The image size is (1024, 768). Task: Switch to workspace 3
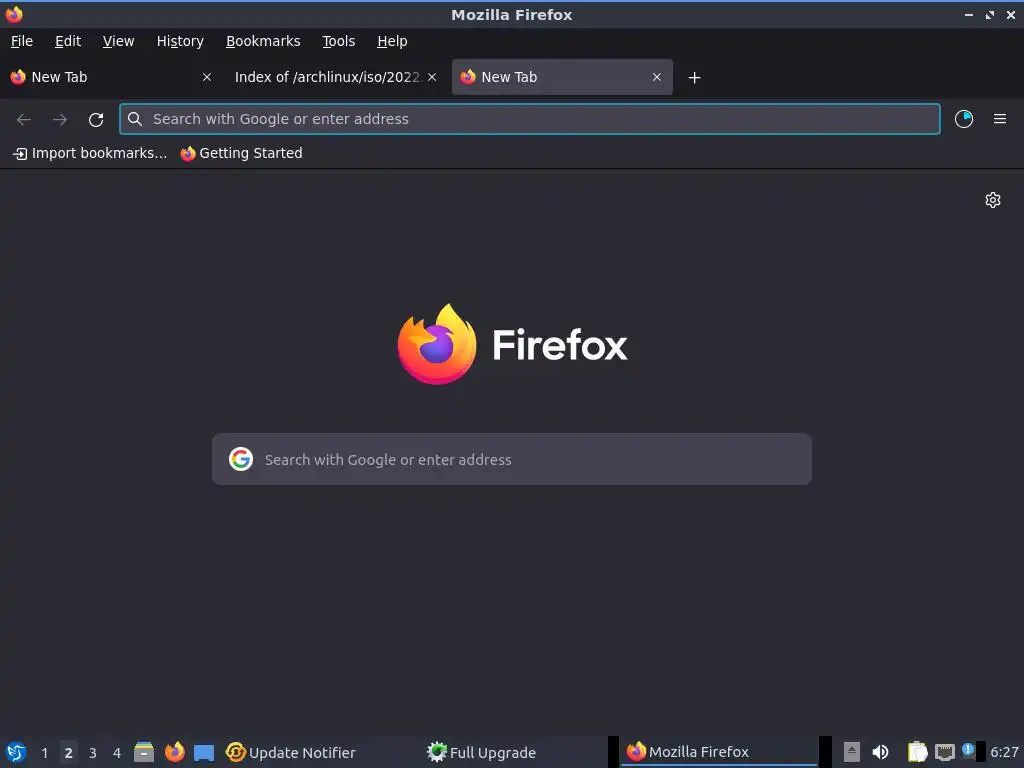(x=93, y=752)
